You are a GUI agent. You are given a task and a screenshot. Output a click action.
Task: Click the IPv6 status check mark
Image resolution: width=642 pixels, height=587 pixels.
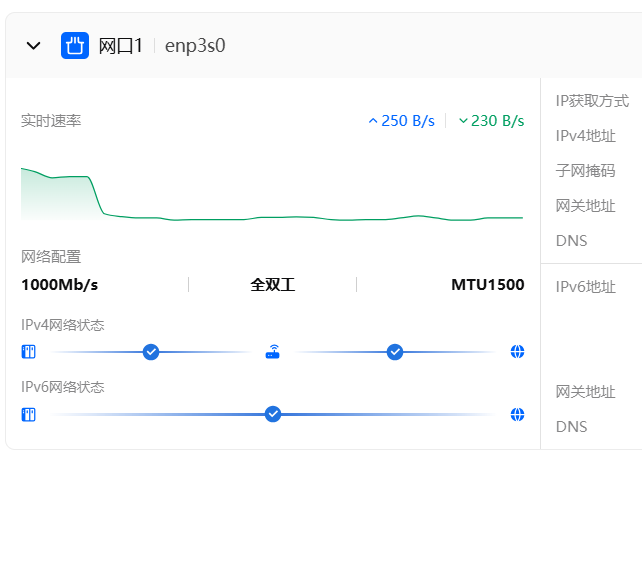click(x=273, y=414)
